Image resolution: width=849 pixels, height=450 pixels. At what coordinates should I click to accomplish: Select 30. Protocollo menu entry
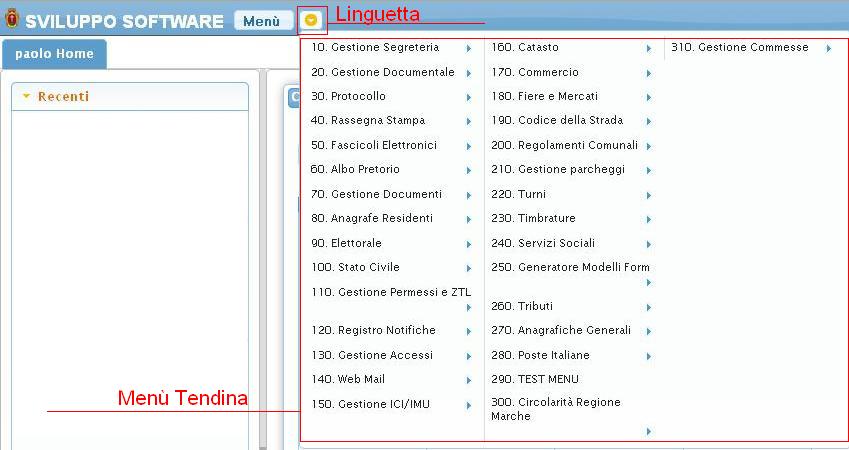(x=348, y=97)
